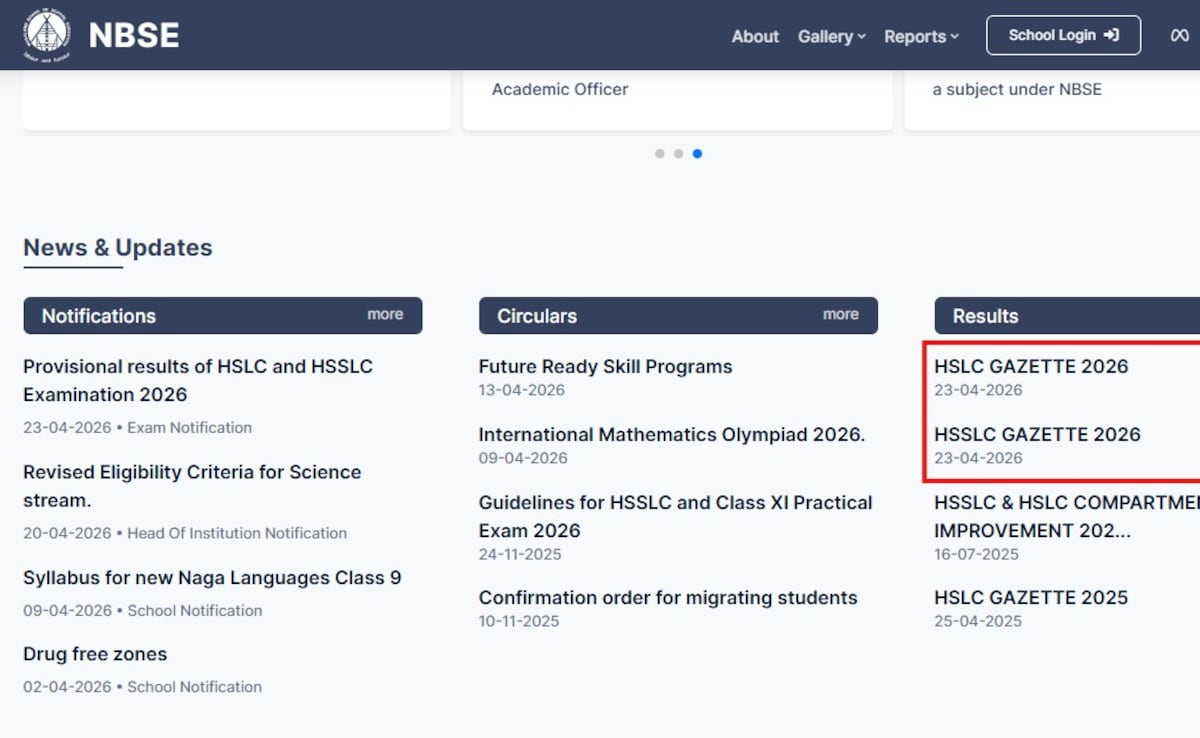
Task: Select the first carousel dot
Action: pos(659,154)
